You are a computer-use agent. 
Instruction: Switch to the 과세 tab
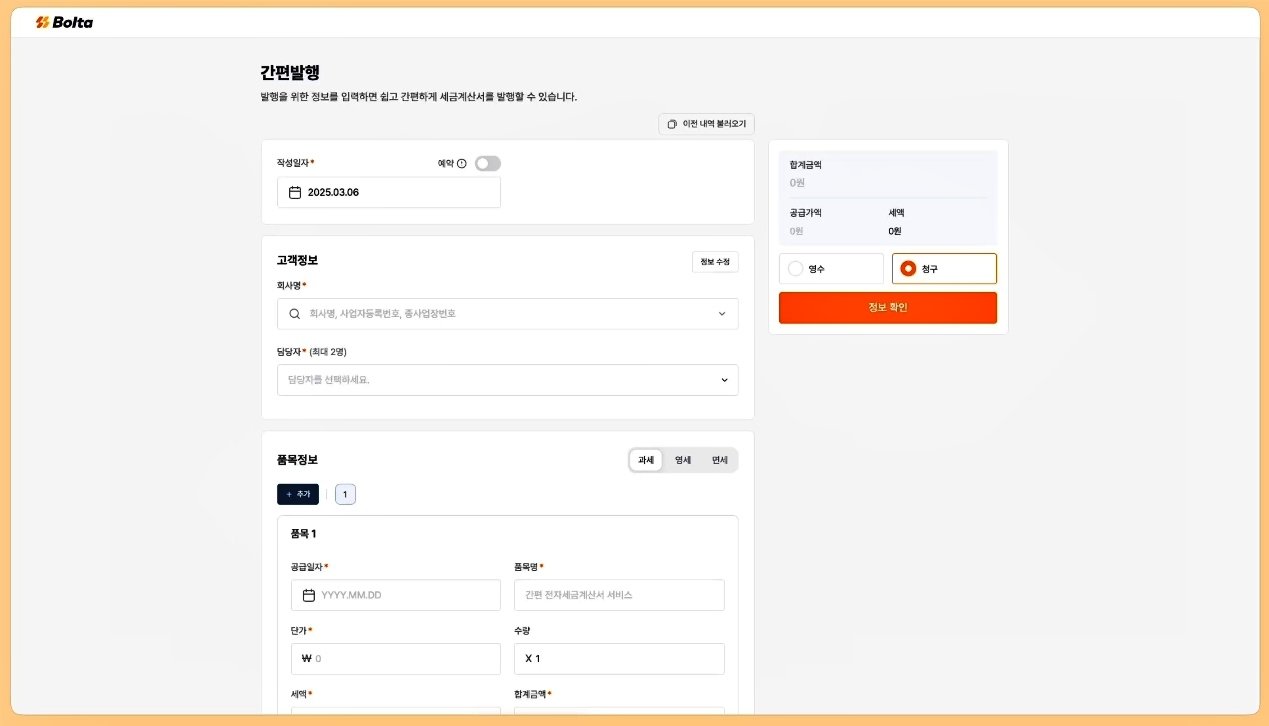coord(646,460)
